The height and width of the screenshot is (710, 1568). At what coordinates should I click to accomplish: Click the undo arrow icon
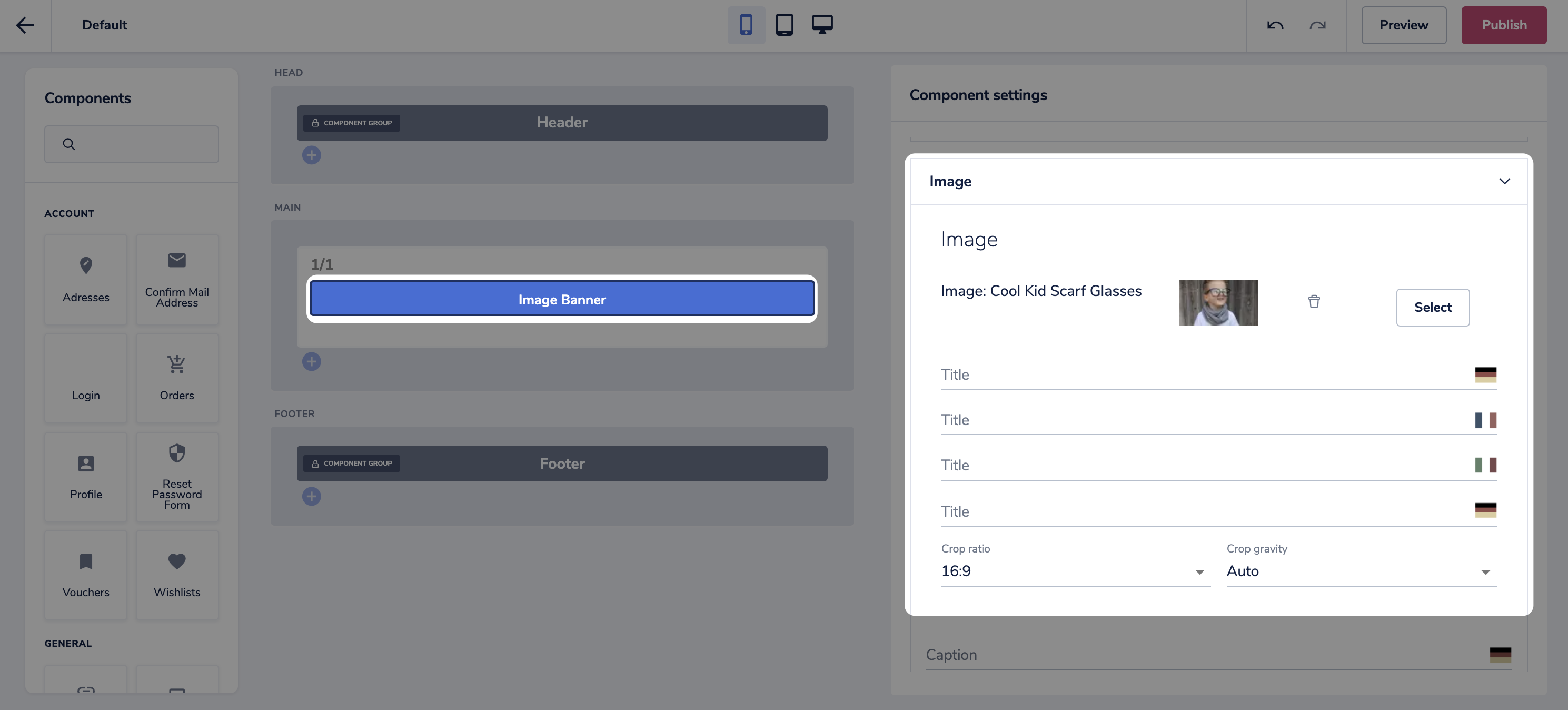point(1275,25)
